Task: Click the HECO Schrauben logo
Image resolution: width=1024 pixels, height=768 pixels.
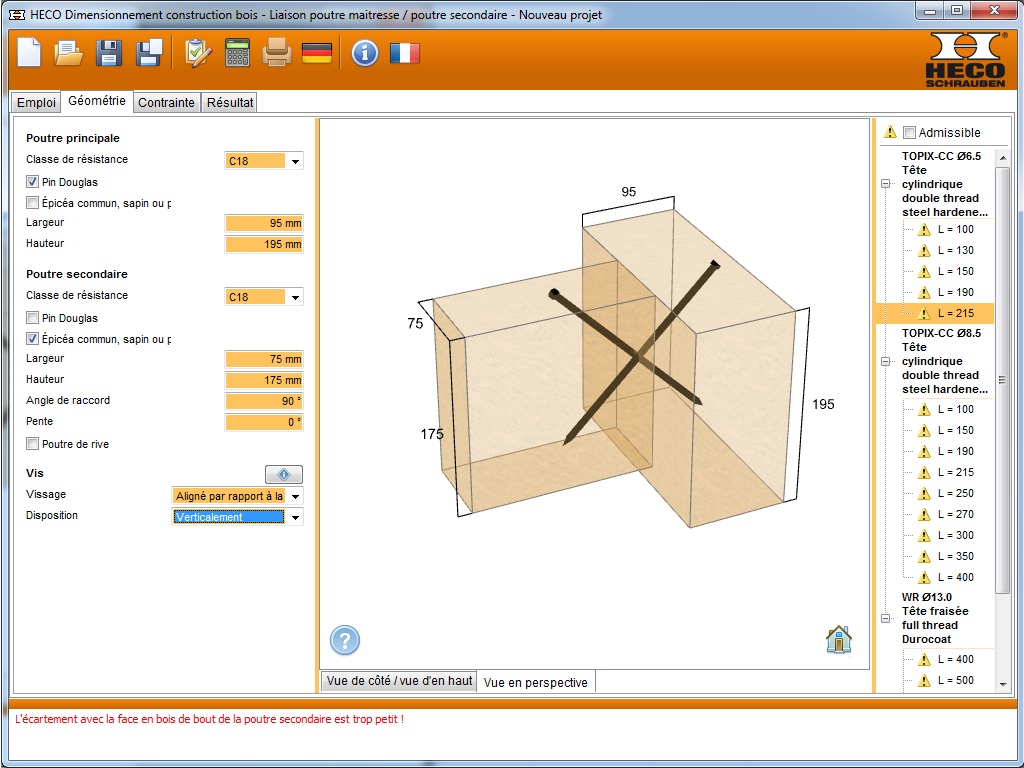Action: (965, 59)
